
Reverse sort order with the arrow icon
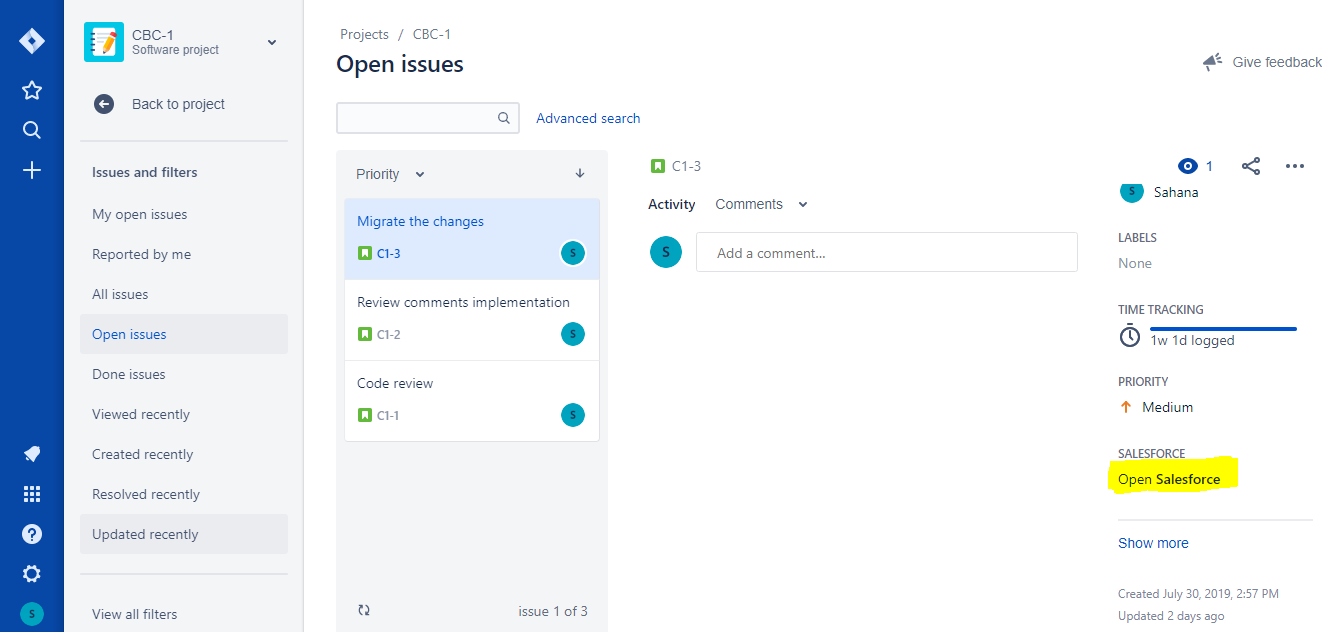(x=580, y=173)
